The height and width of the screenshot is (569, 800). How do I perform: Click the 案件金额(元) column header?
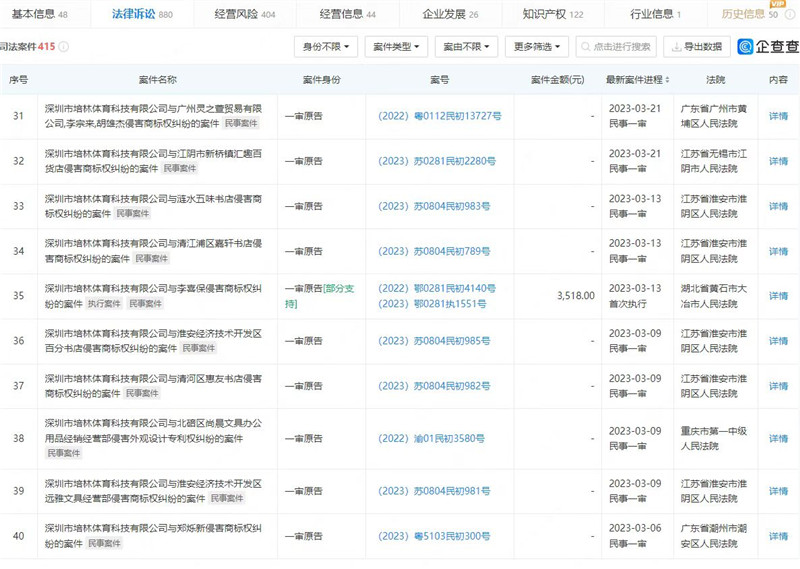click(x=557, y=80)
